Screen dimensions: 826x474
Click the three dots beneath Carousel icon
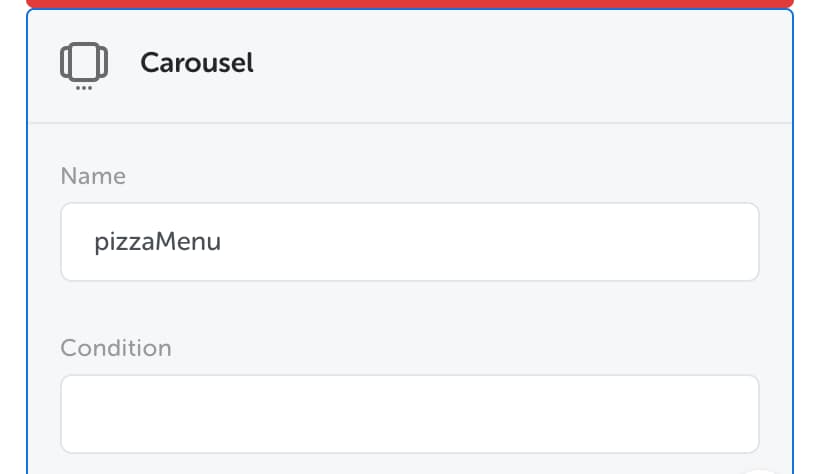pyautogui.click(x=84, y=88)
